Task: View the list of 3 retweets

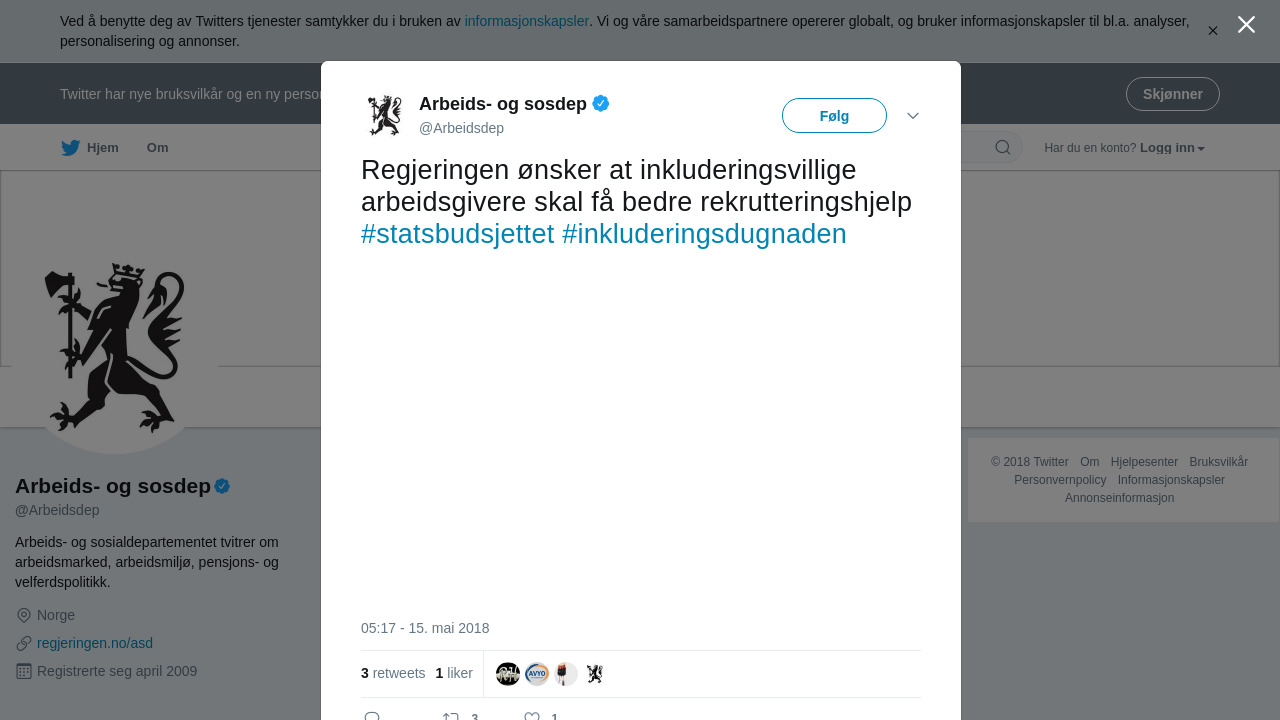Action: point(393,673)
